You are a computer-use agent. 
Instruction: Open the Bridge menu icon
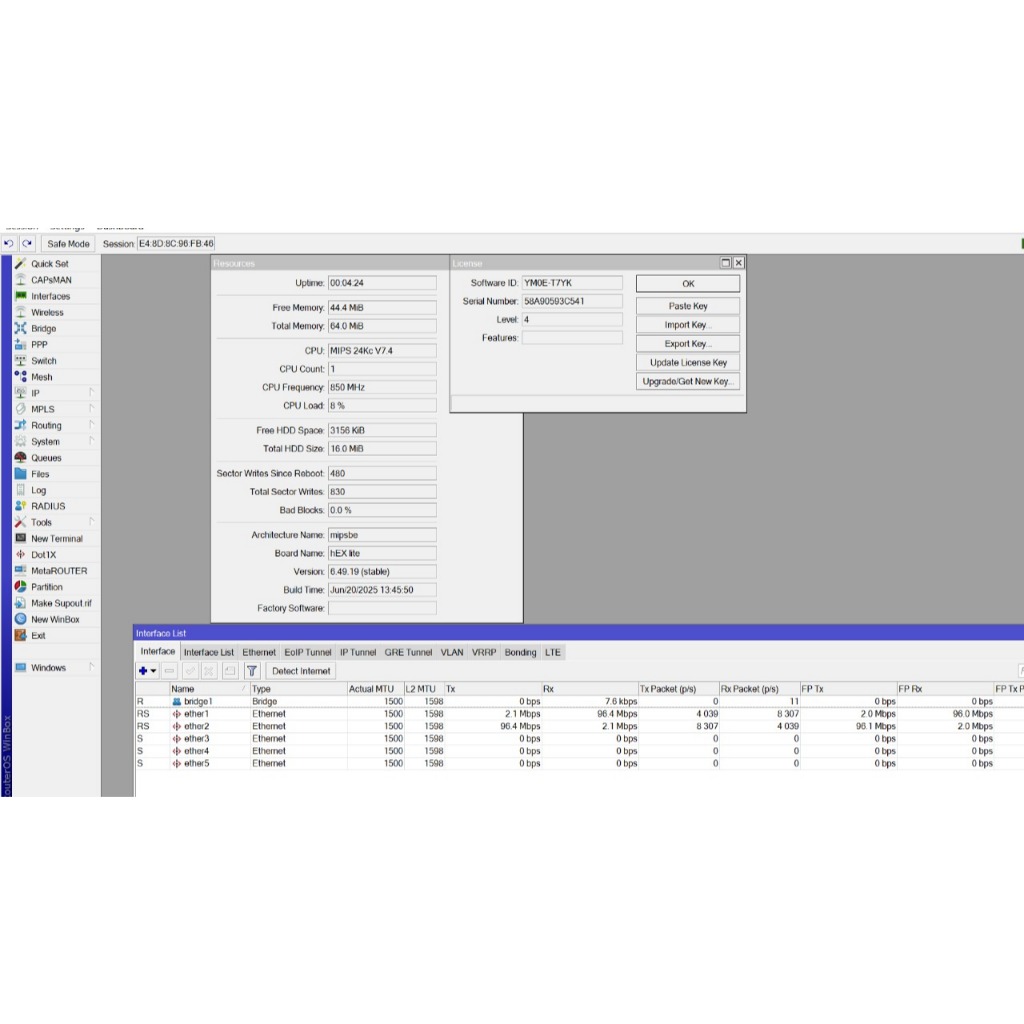click(x=21, y=329)
